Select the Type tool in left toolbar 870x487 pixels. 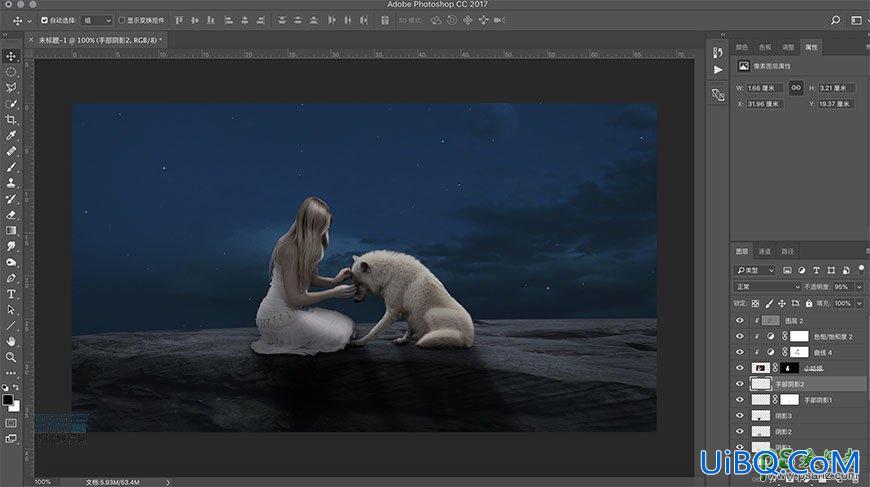11,294
